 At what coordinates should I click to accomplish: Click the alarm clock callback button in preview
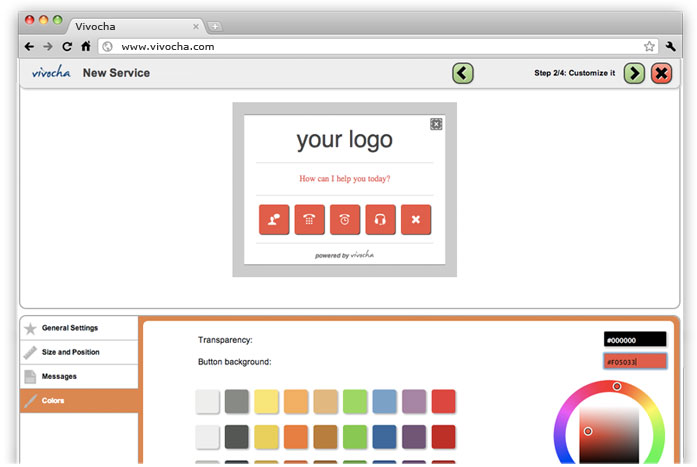[345, 220]
